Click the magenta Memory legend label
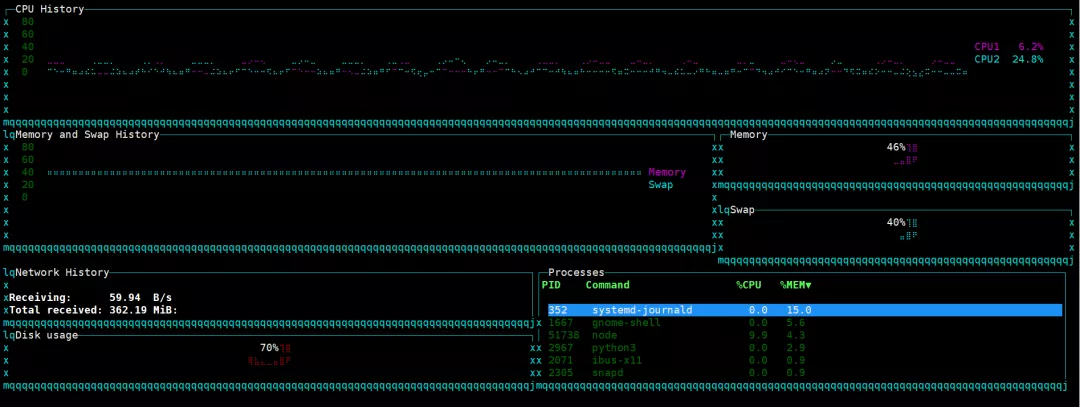1080x407 pixels. 667,172
